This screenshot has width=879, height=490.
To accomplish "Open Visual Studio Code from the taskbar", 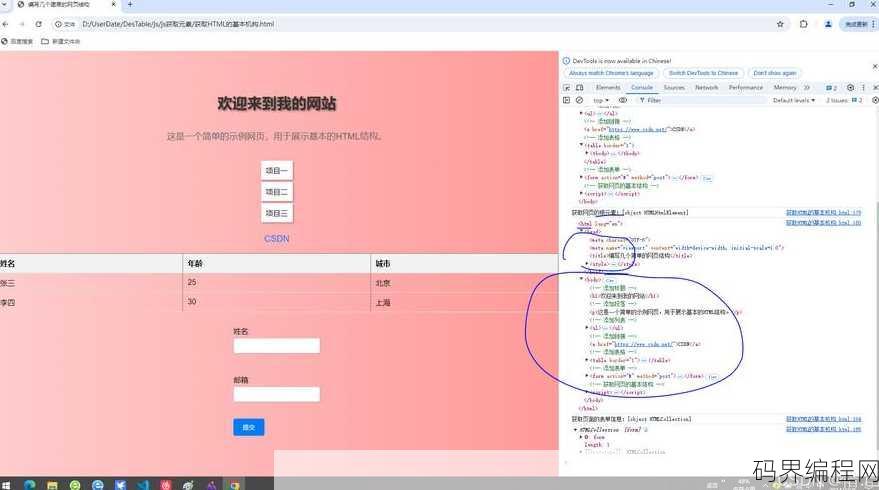I will click(x=143, y=485).
